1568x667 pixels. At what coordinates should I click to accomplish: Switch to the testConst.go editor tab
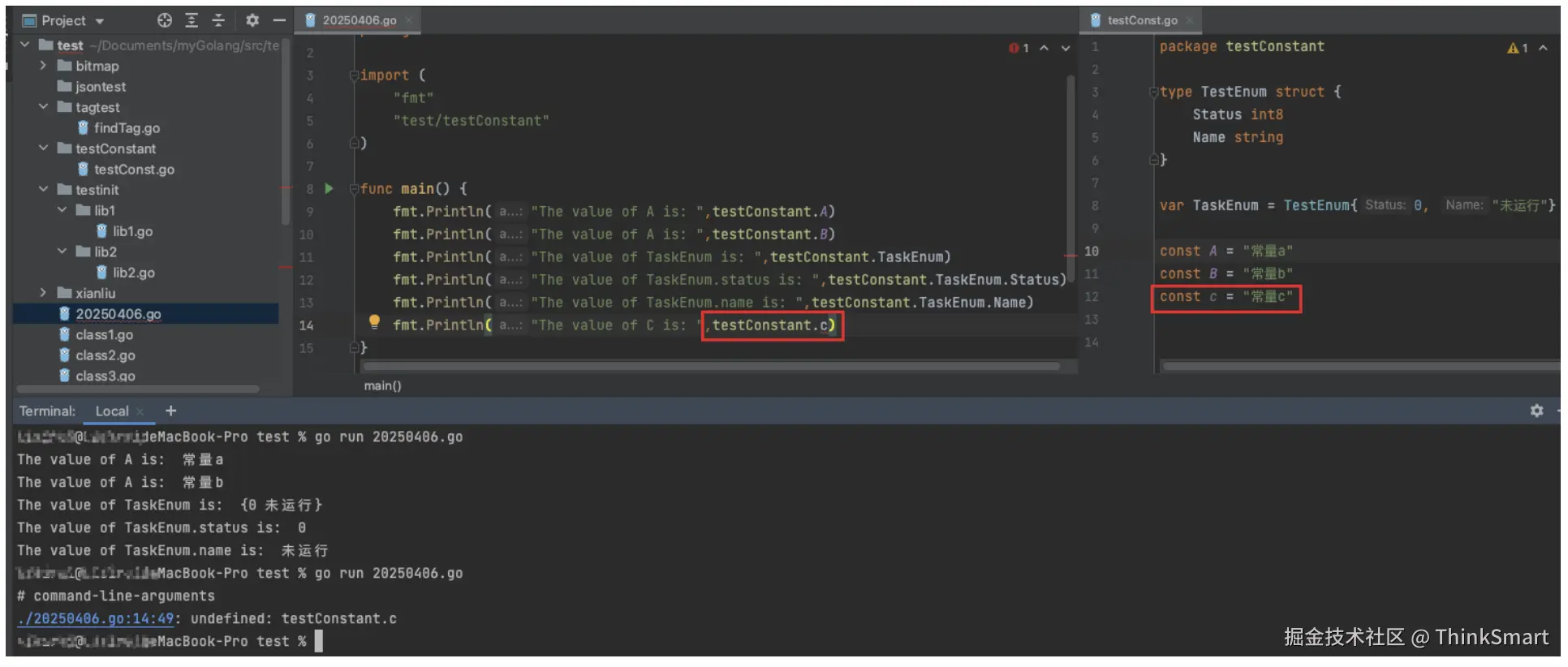click(x=1142, y=20)
